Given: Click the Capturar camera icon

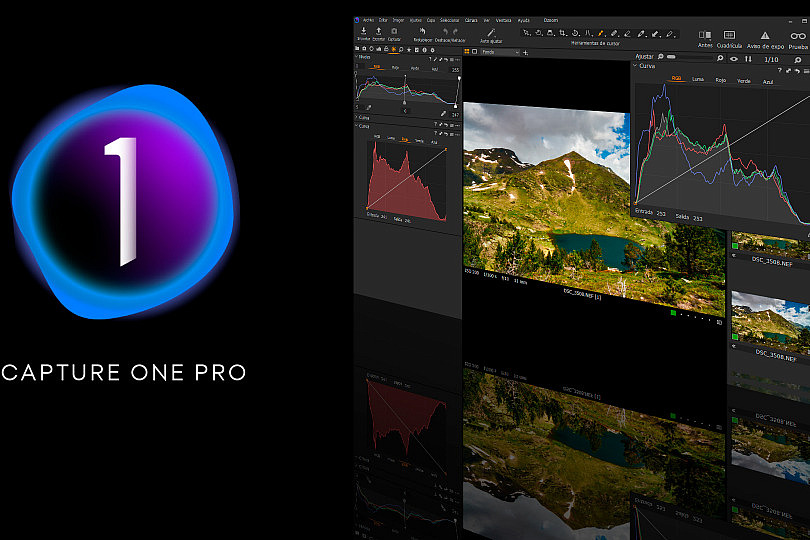Looking at the screenshot, I should click(394, 31).
